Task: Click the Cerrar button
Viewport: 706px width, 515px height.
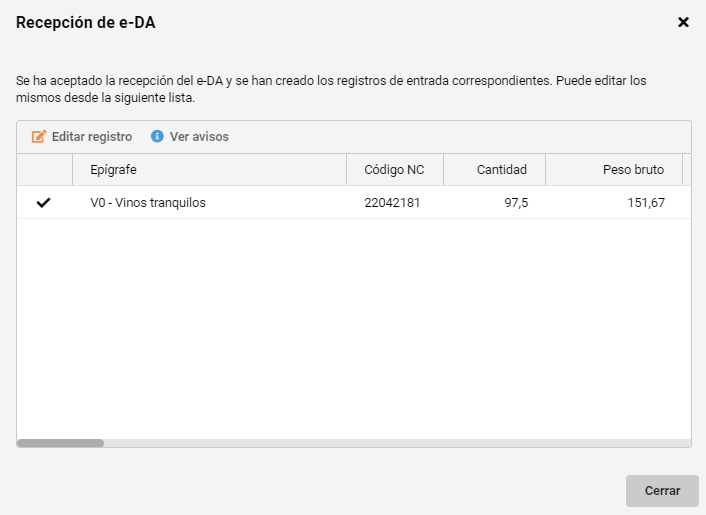Action: (662, 491)
